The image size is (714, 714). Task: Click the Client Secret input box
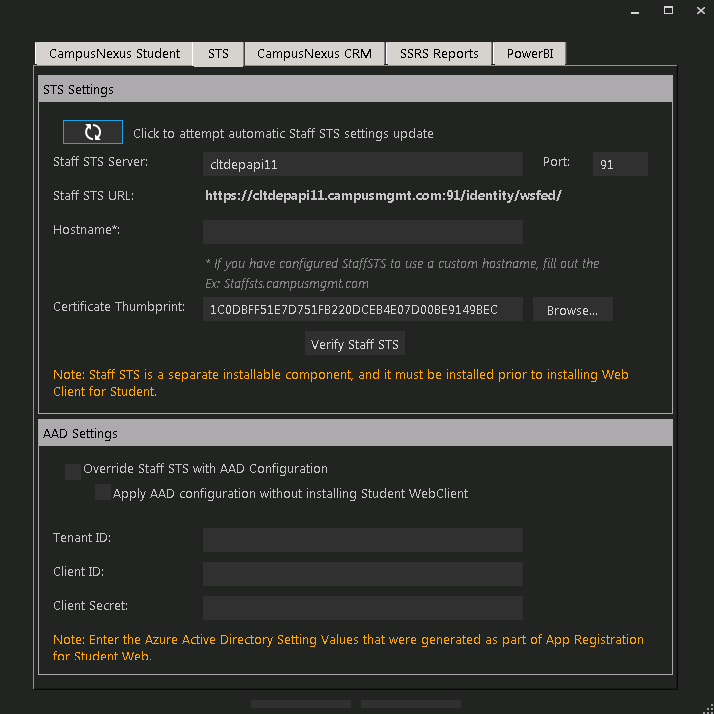coord(362,608)
